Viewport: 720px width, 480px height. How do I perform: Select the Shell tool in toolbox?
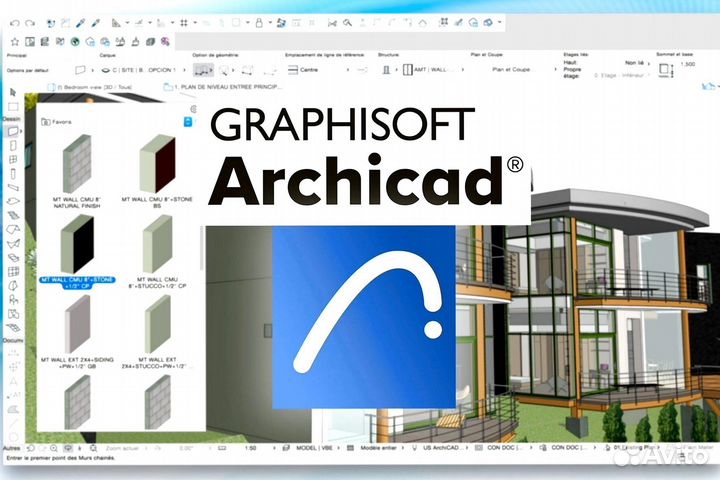pyautogui.click(x=13, y=243)
